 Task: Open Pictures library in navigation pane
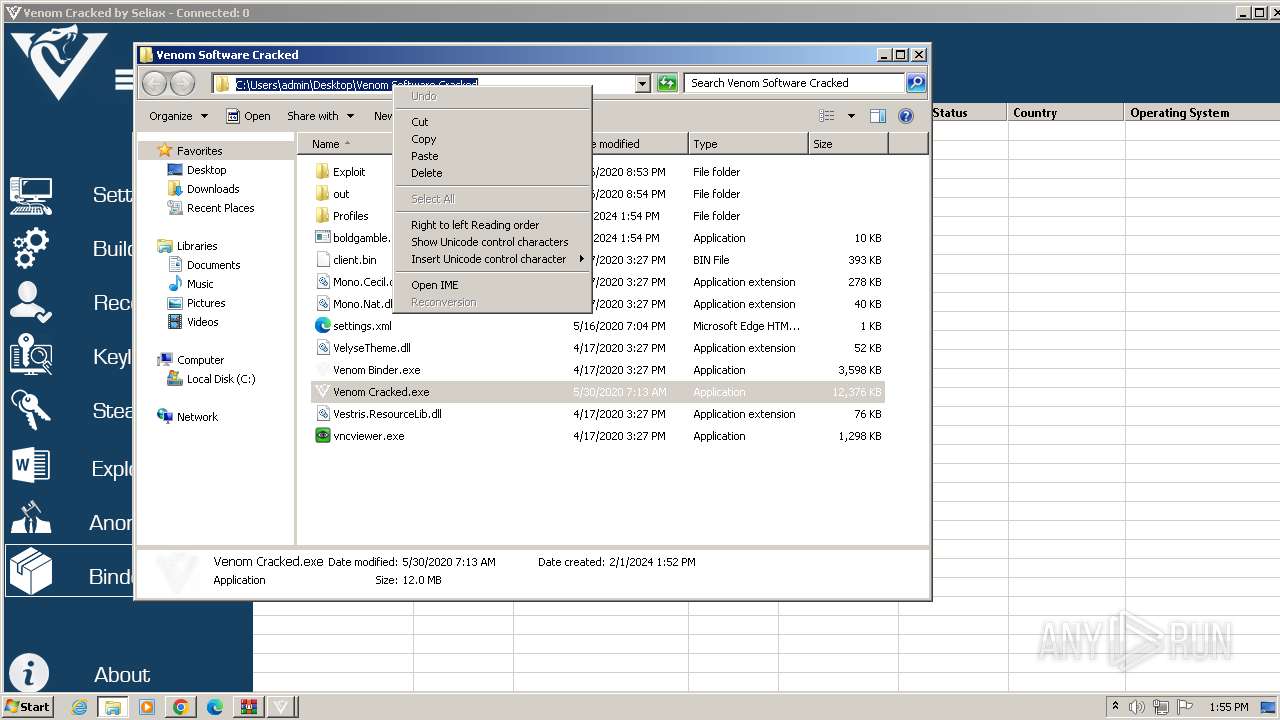(x=206, y=303)
